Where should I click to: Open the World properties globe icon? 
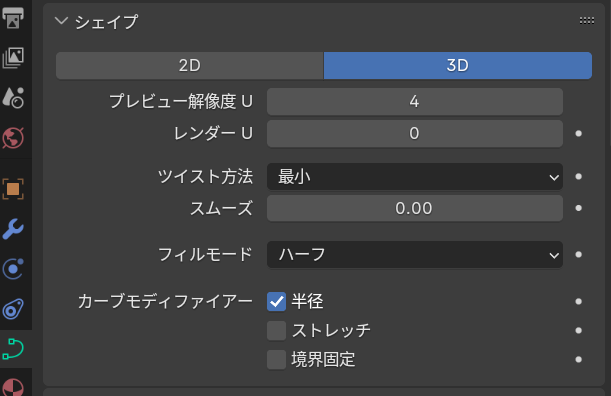pos(13,138)
